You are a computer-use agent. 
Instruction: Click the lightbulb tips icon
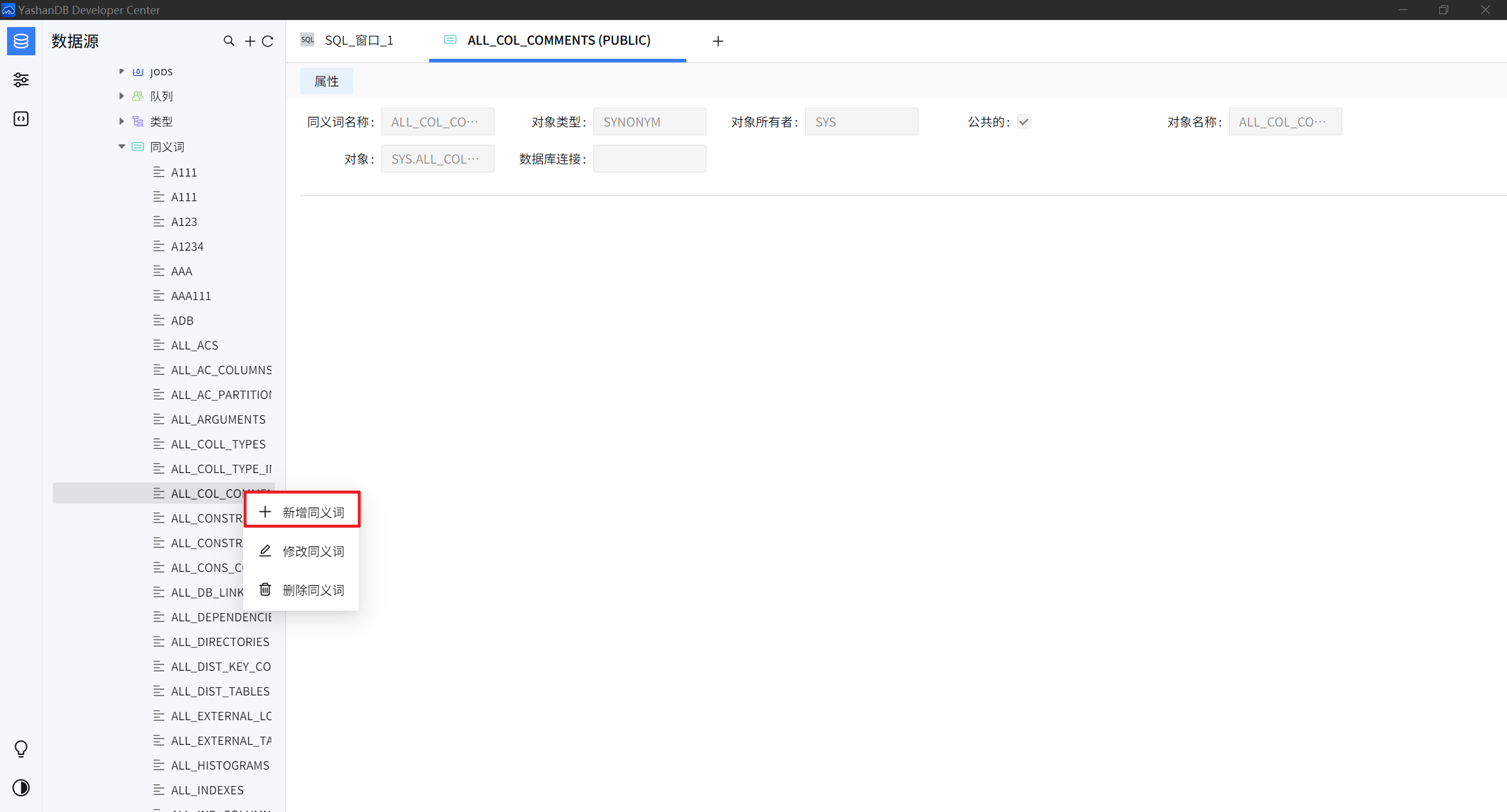pos(21,748)
